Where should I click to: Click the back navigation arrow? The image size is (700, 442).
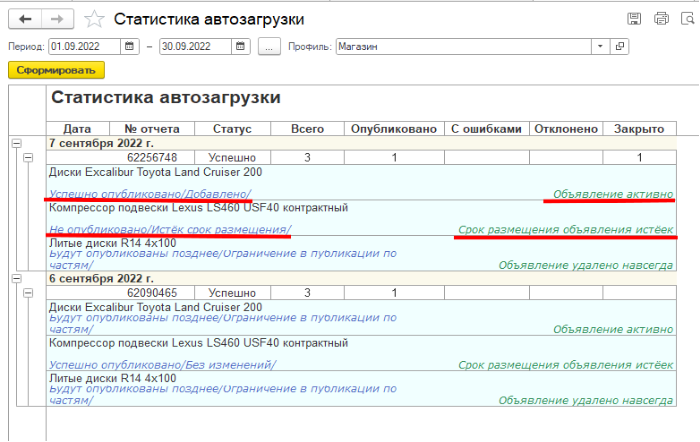point(25,19)
